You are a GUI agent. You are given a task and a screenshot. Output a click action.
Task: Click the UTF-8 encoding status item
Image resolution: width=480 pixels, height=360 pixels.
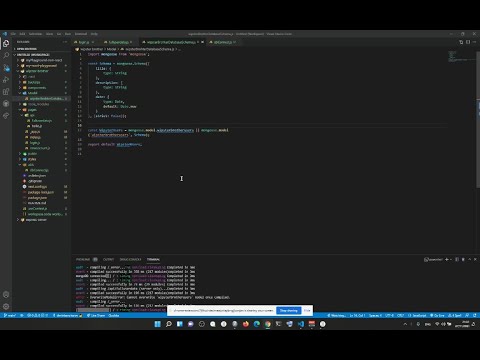389,315
